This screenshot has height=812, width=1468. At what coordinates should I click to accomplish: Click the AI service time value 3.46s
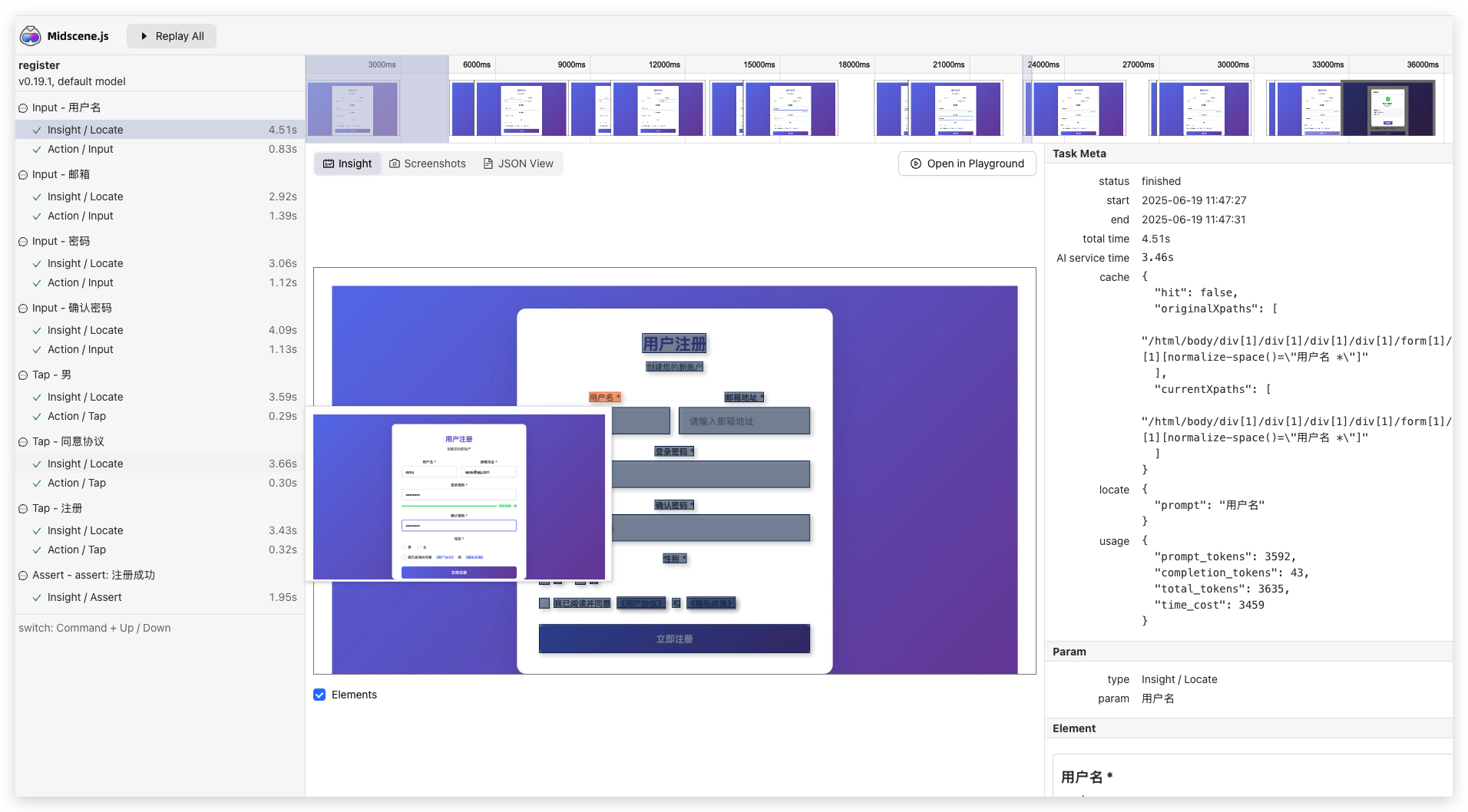[1157, 258]
